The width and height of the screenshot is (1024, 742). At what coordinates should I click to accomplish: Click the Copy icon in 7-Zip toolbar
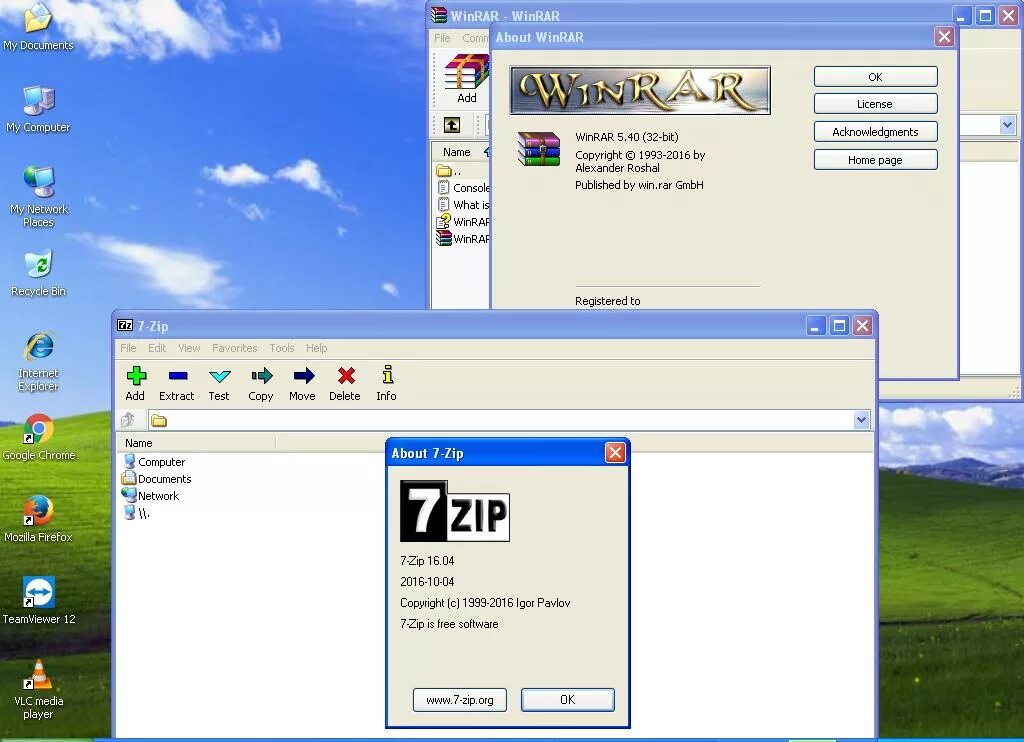coord(261,376)
